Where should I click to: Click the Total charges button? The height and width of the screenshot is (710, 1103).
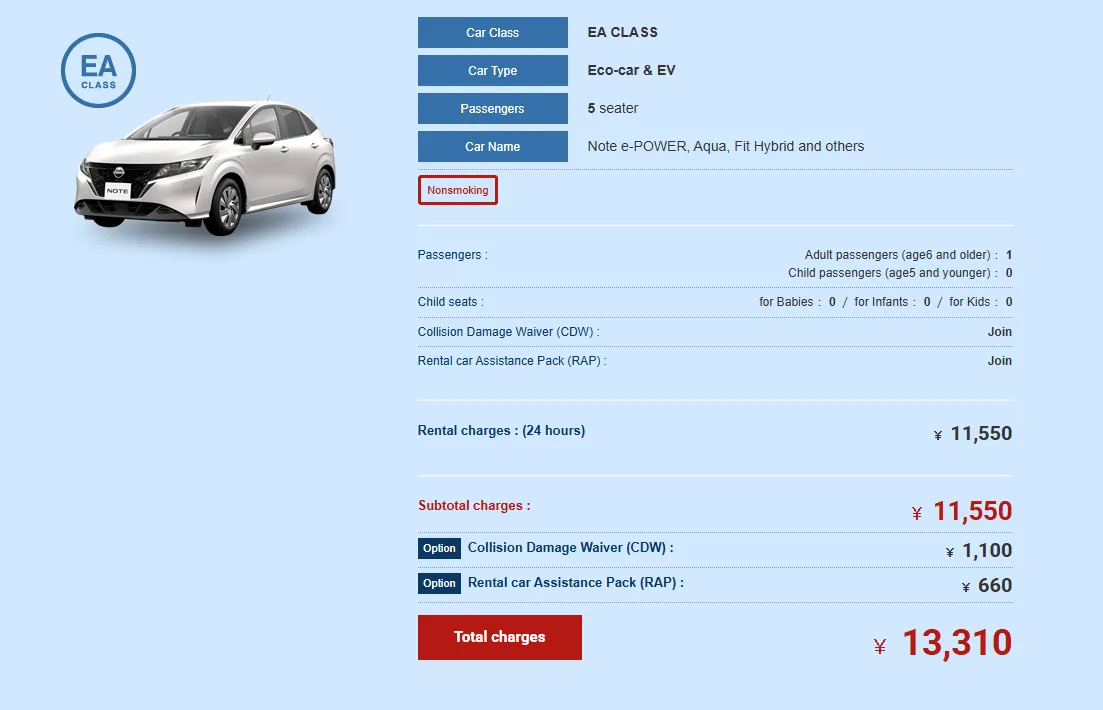click(x=499, y=638)
